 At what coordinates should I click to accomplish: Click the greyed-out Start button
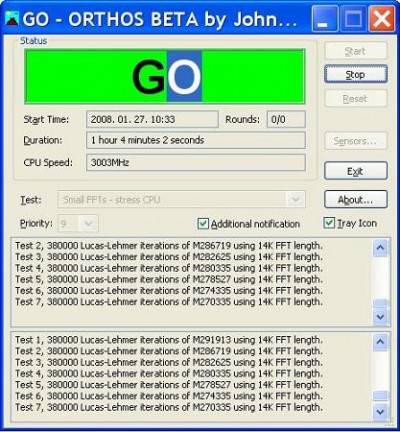[x=356, y=51]
